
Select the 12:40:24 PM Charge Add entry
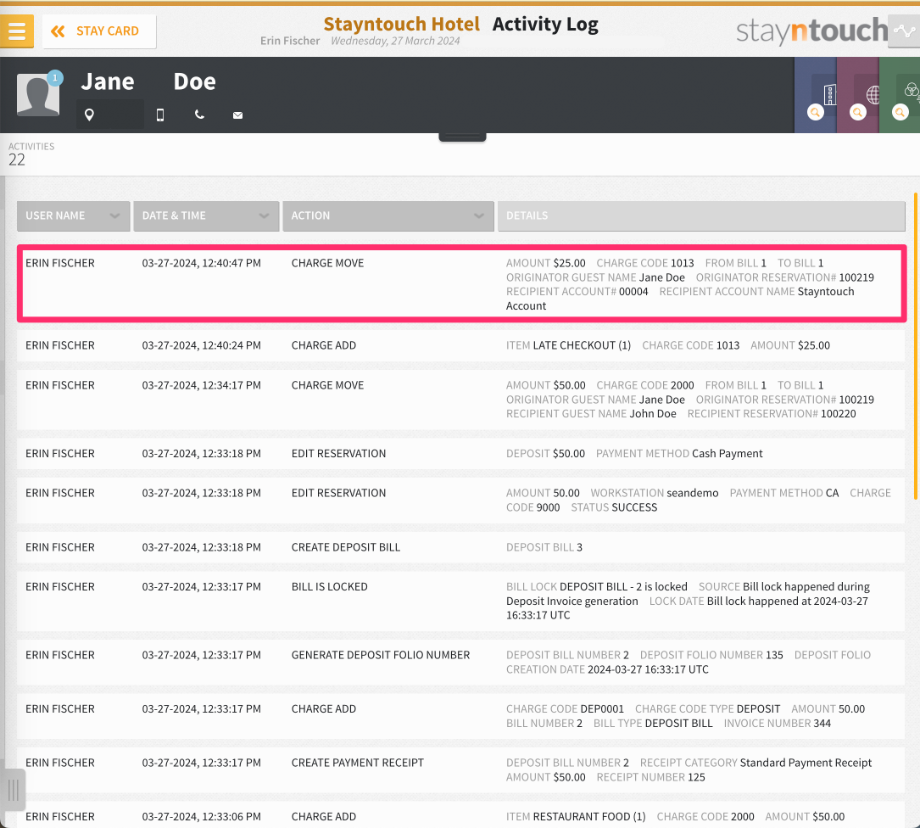click(461, 346)
